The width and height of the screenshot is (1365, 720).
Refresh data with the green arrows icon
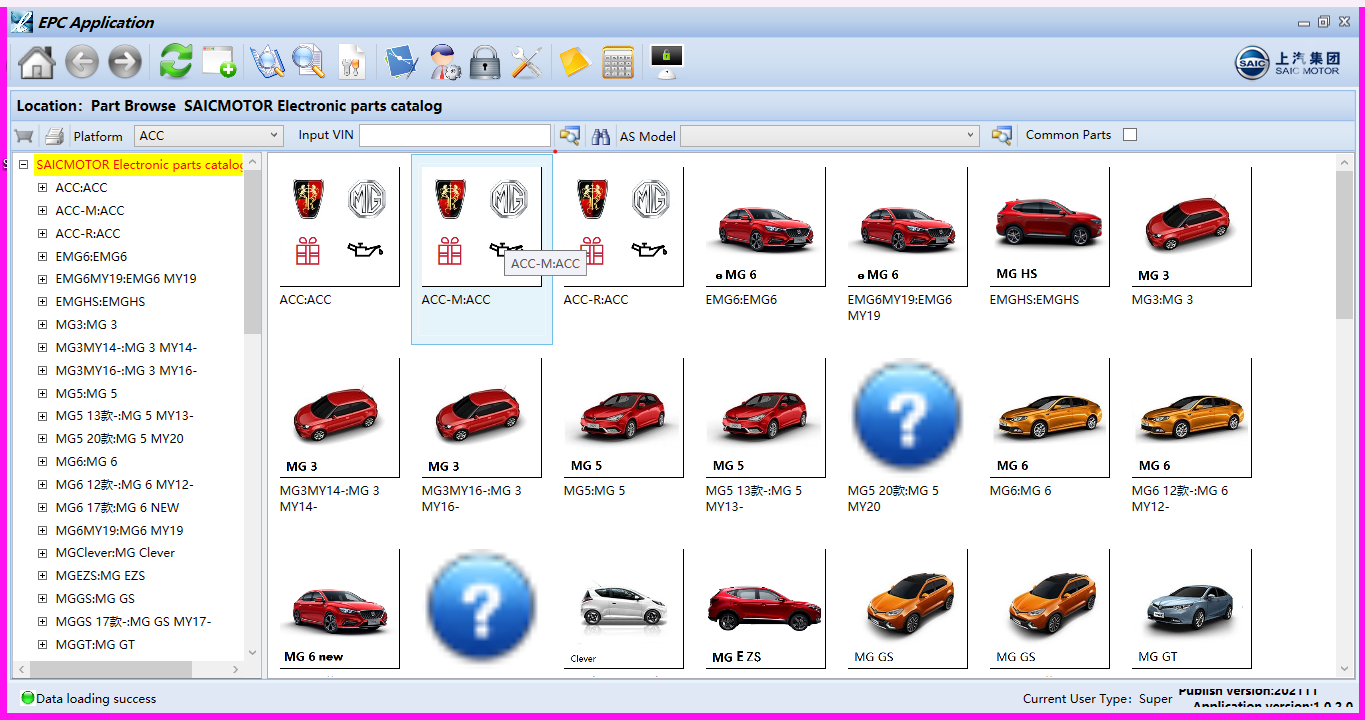click(176, 62)
